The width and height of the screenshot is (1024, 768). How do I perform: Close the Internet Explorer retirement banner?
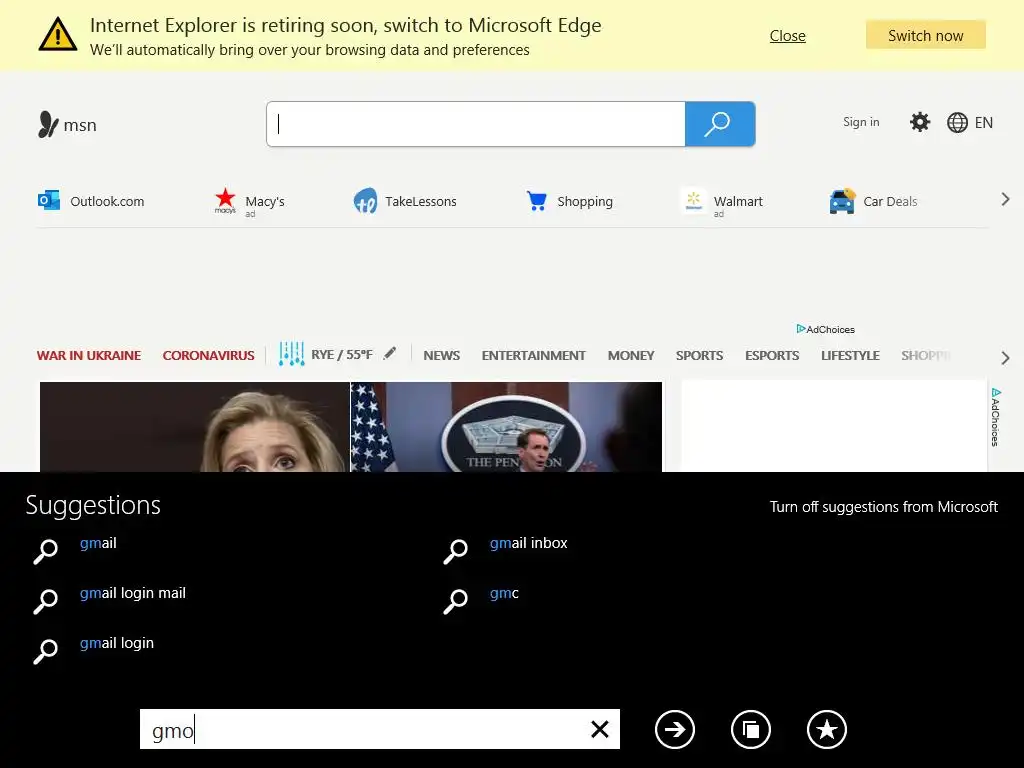(788, 36)
